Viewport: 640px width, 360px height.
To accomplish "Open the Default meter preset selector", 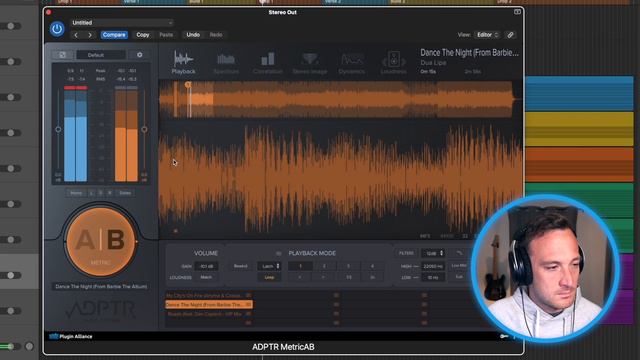I will [x=100, y=55].
